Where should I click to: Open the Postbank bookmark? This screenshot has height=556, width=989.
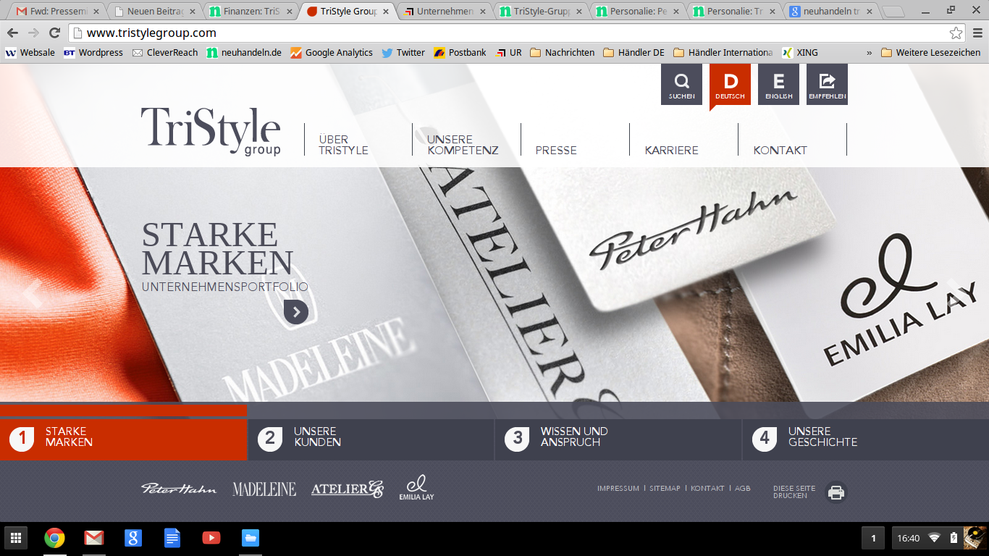pyautogui.click(x=460, y=53)
